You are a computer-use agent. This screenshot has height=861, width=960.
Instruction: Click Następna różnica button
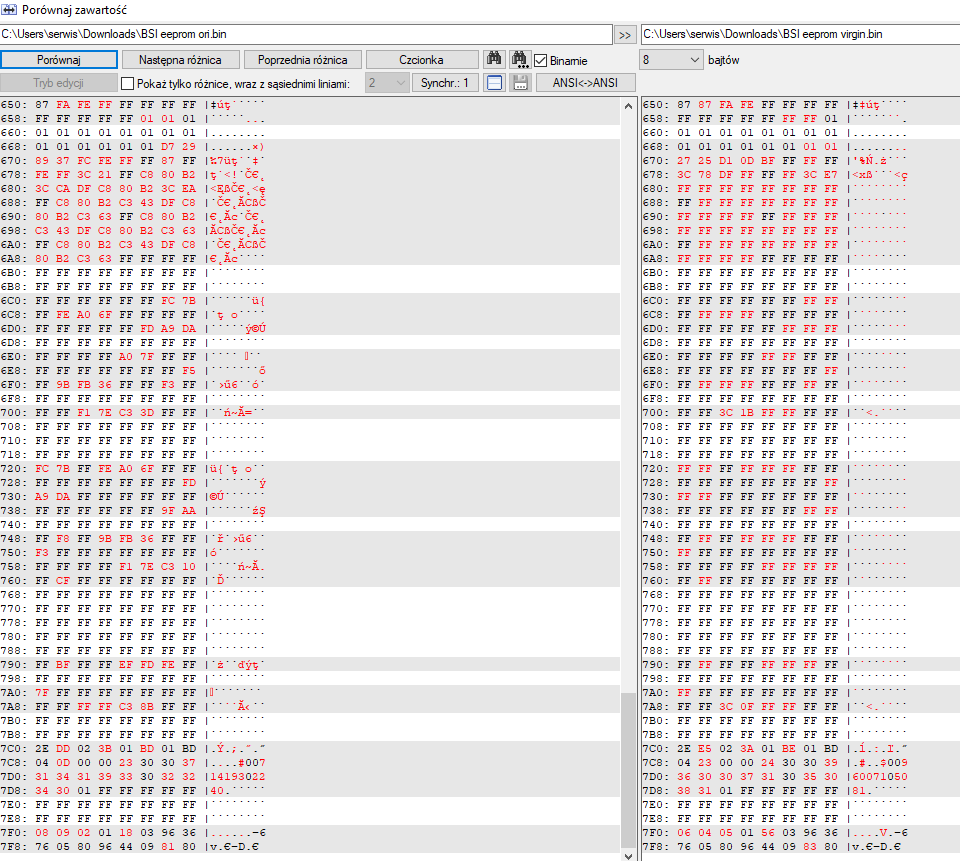(x=180, y=59)
